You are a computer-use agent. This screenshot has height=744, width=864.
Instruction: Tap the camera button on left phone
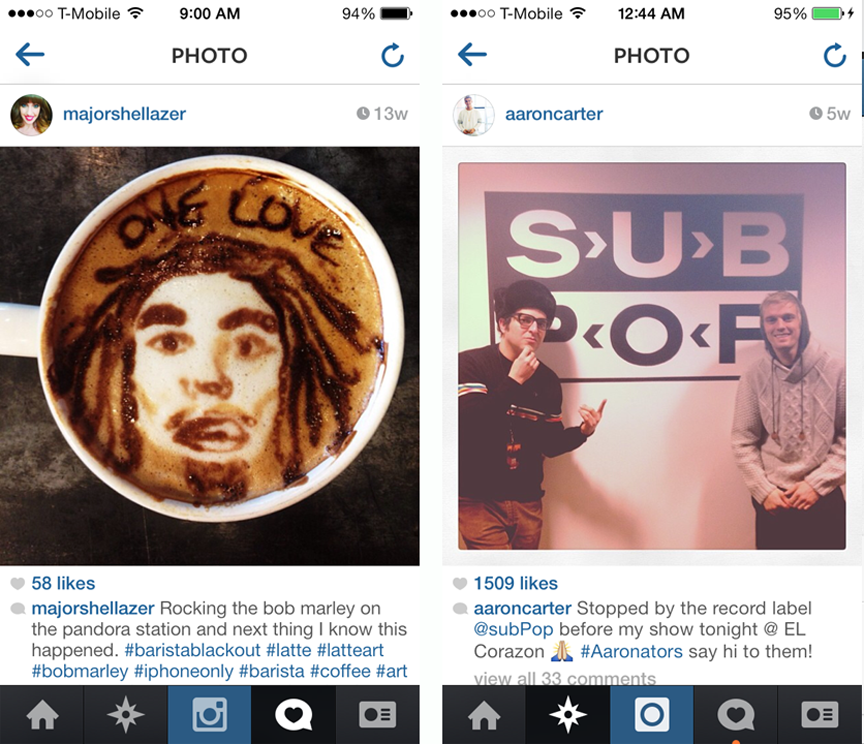point(209,715)
